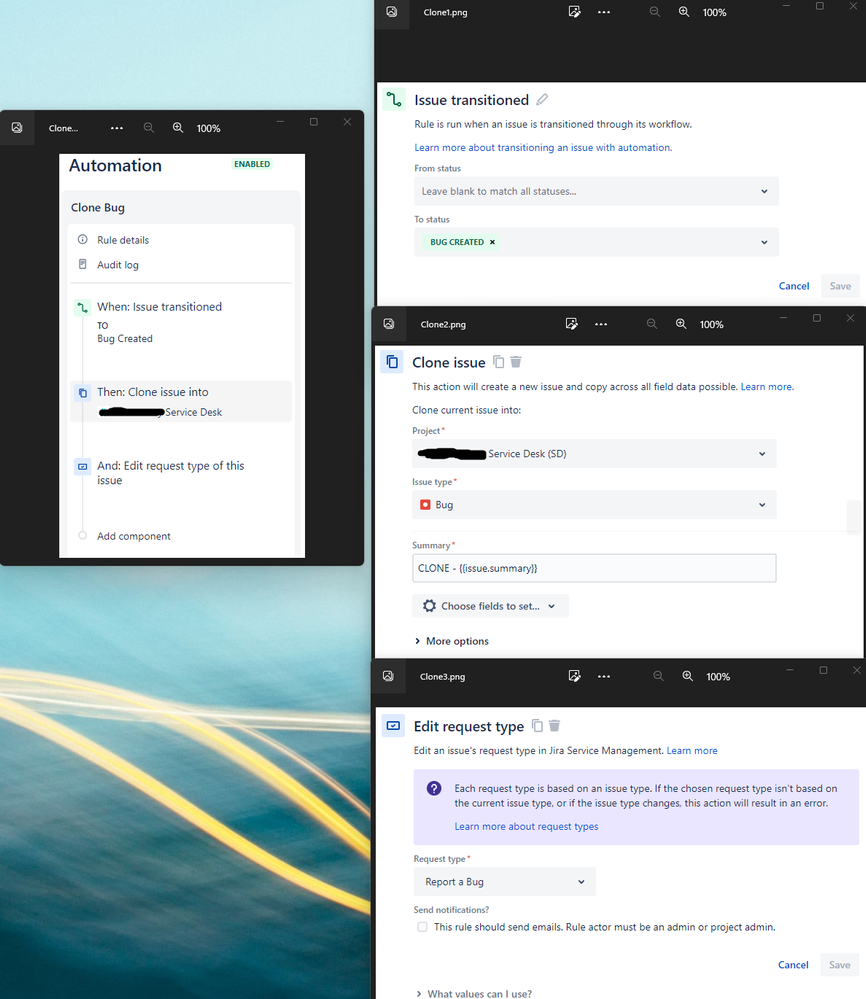Screen dimensions: 866x999
Task: Click the Issue transitioned trigger icon
Action: pos(394,99)
